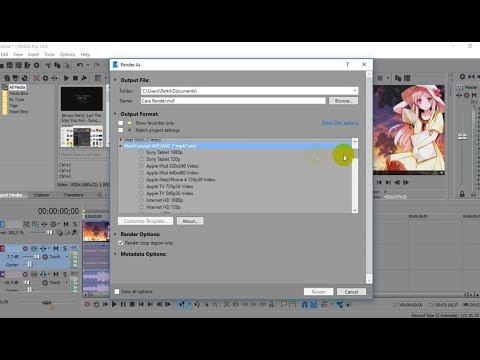The width and height of the screenshot is (480, 360).
Task: Favorite star for Sony Tablet 1080p template
Action: pyautogui.click(x=141, y=152)
